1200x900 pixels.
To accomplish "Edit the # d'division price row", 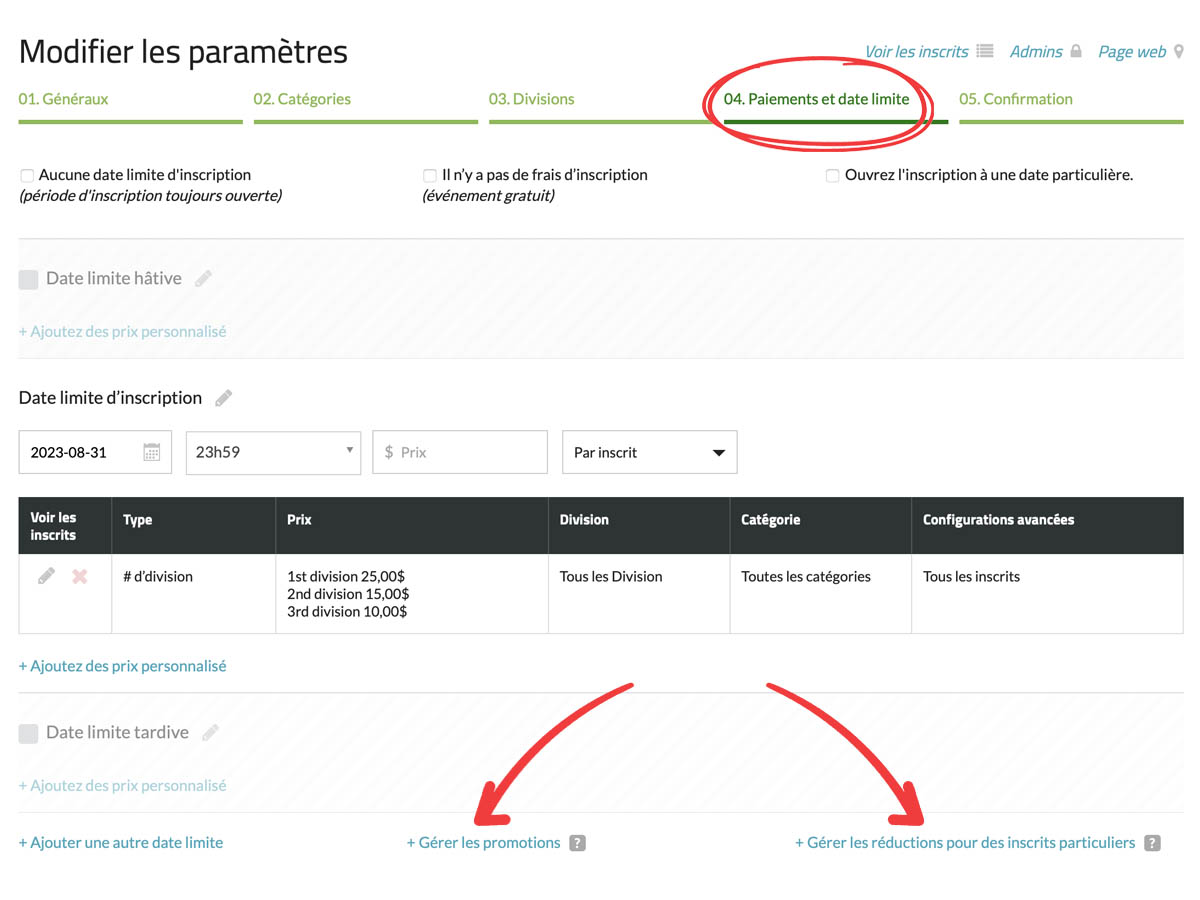I will [x=46, y=577].
